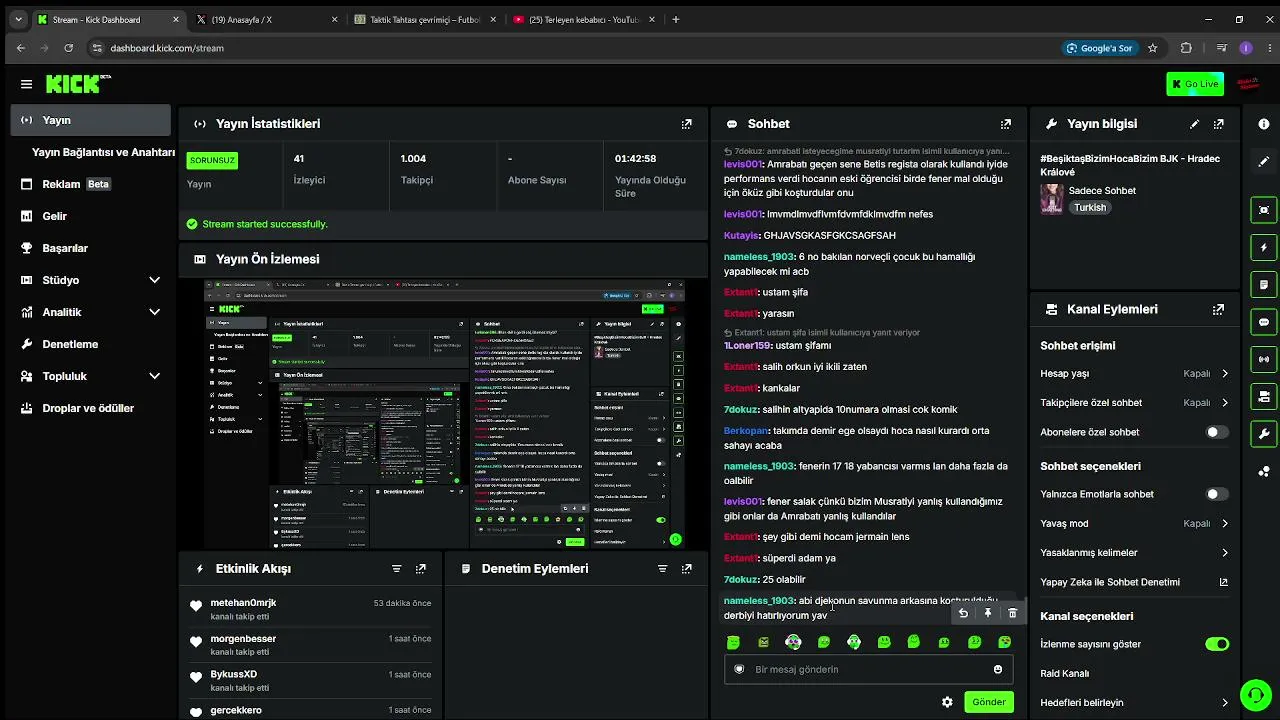
Task: Select Yayın in the sidebar
Action: 91,120
